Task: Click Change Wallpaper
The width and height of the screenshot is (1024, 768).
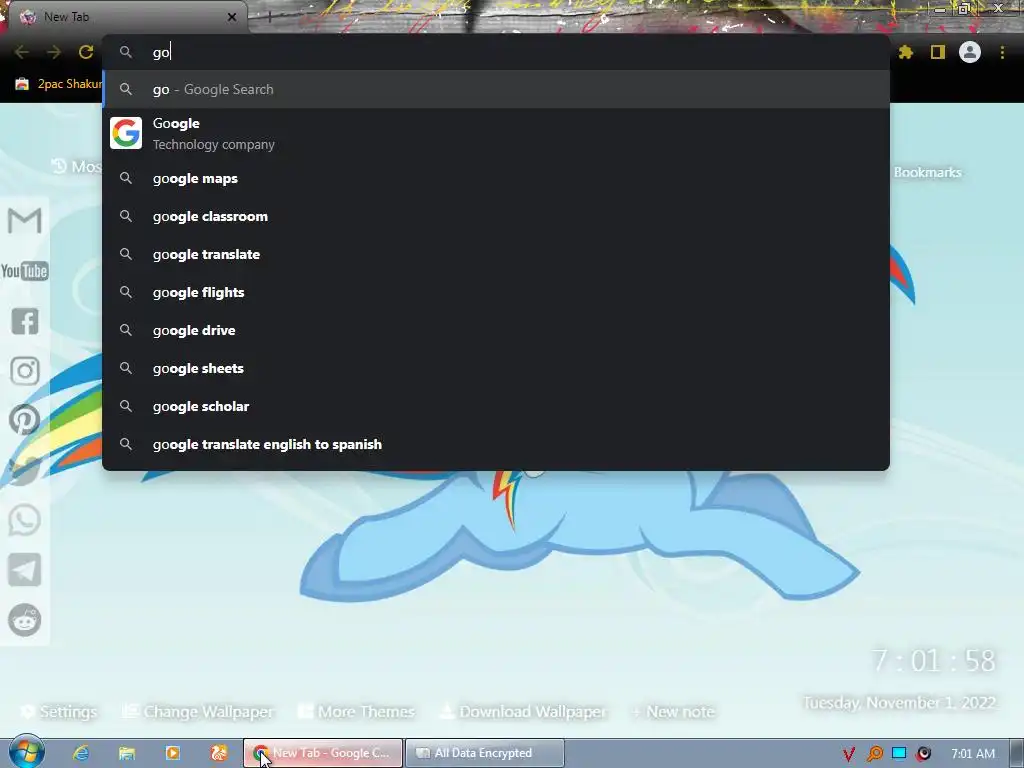Action: [199, 711]
